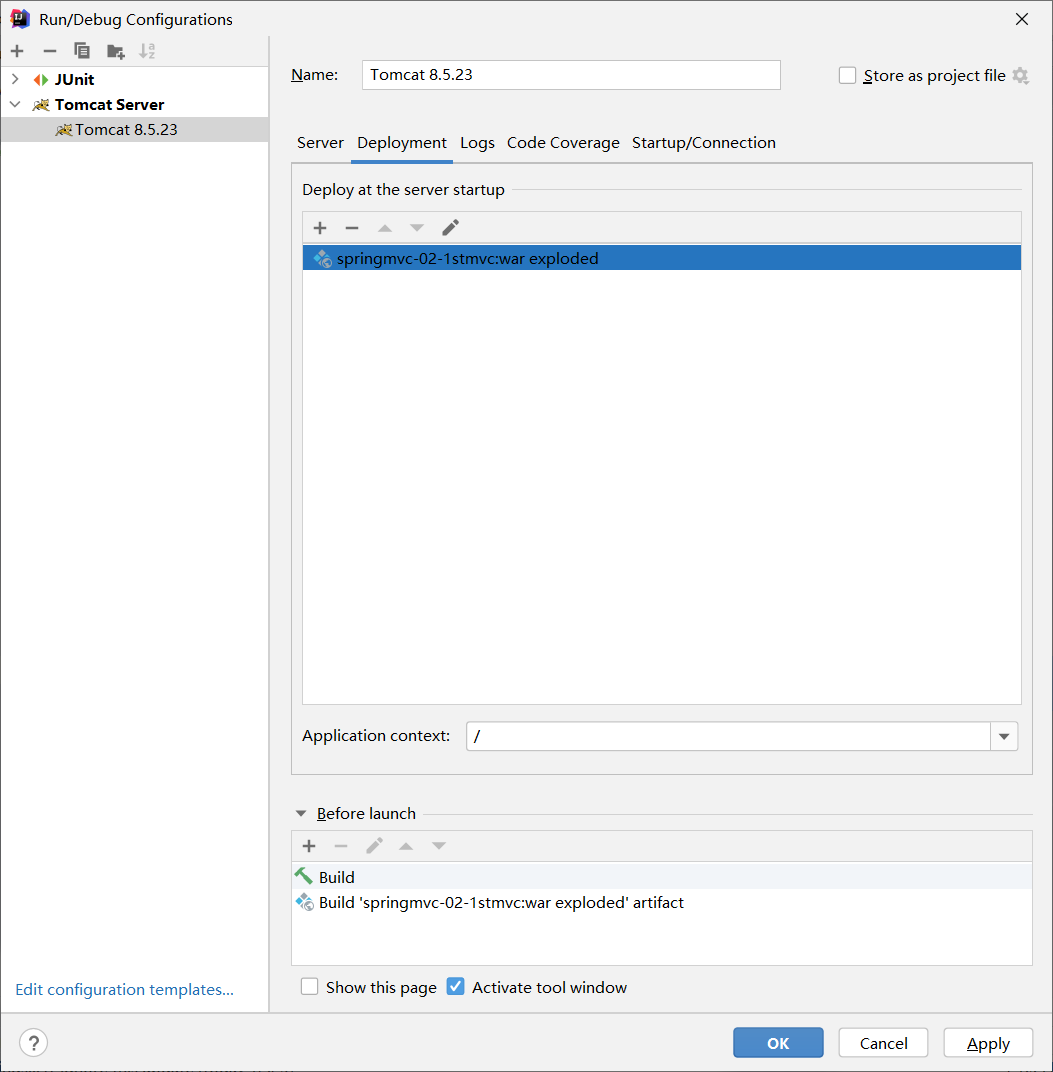Select Build 'springmvc-02-1stmvc:war exploded' artifact task

[662, 902]
